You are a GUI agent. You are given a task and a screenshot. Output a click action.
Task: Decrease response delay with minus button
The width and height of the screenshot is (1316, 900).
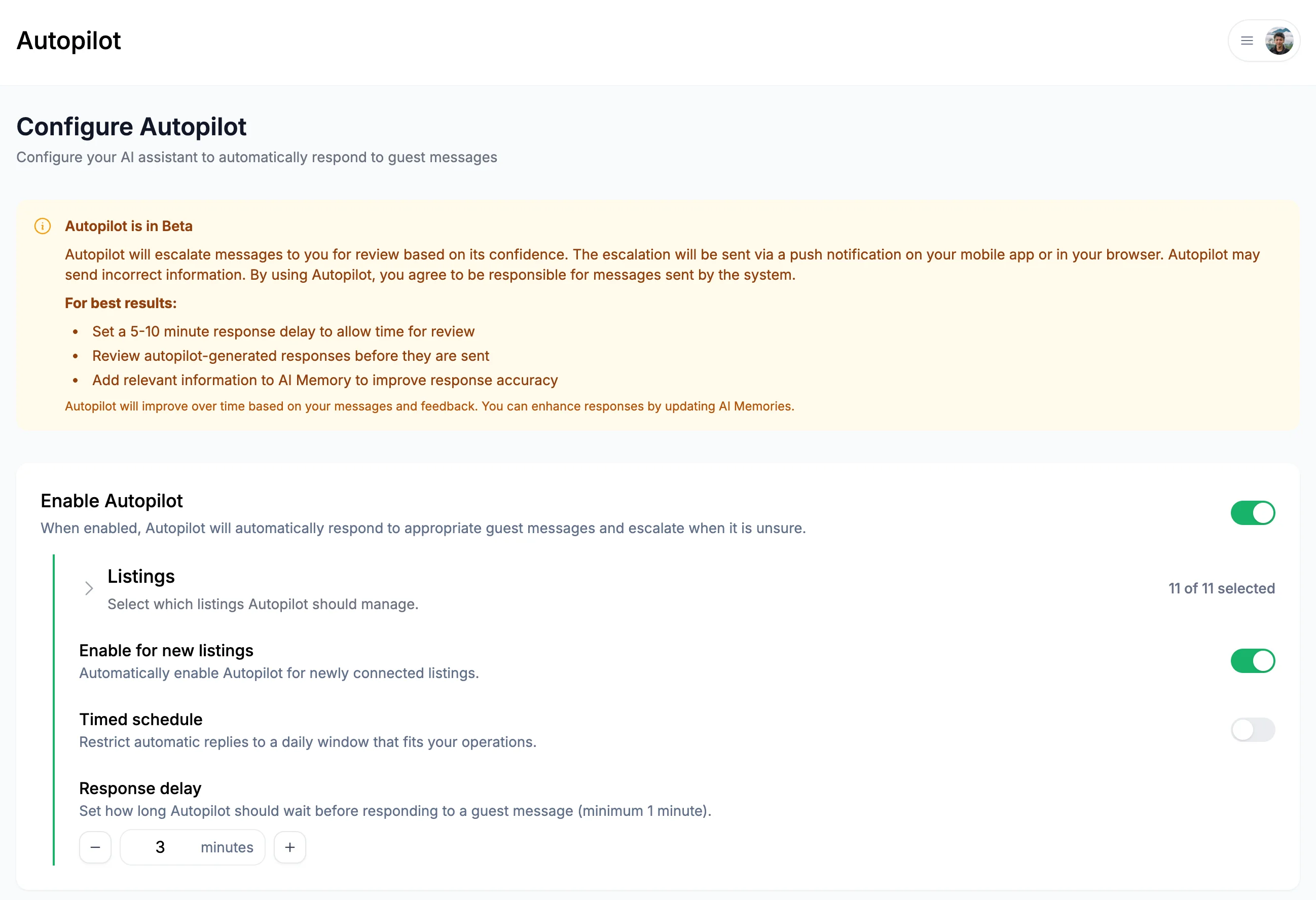tap(95, 847)
